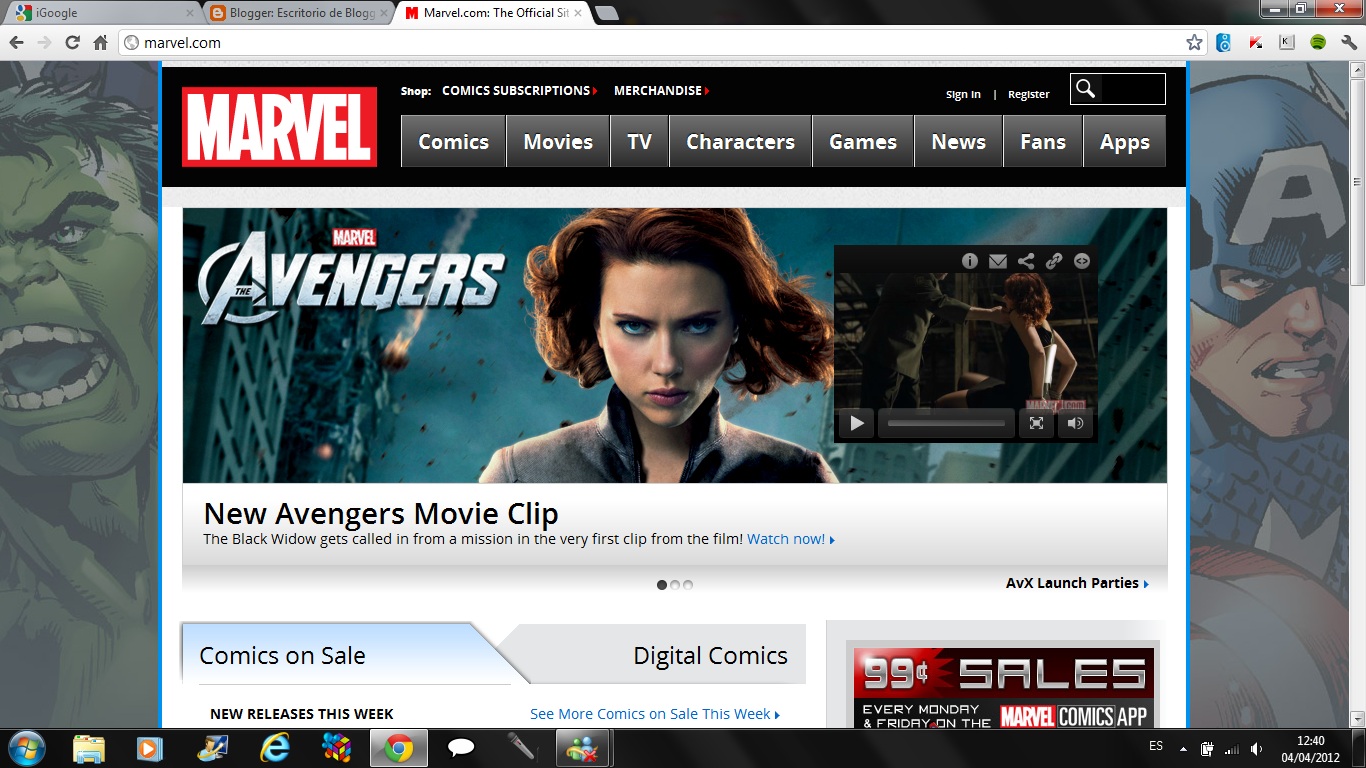1366x768 pixels.
Task: Switch to the Digital Comics tab
Action: tap(710, 654)
